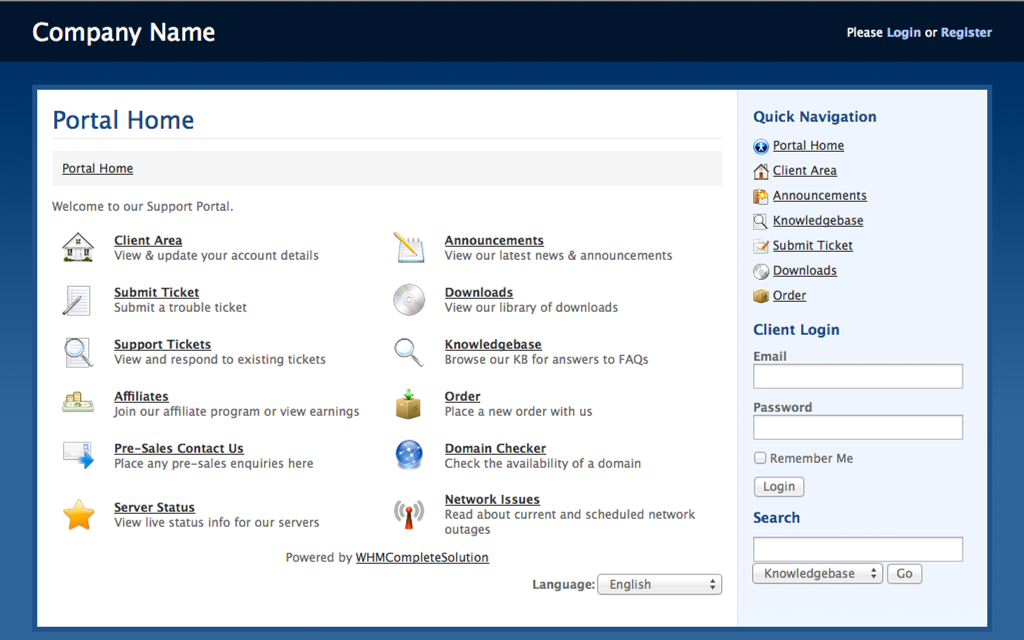The height and width of the screenshot is (640, 1024).
Task: Expand the Knowledgebase search scope dropdown
Action: (x=817, y=574)
